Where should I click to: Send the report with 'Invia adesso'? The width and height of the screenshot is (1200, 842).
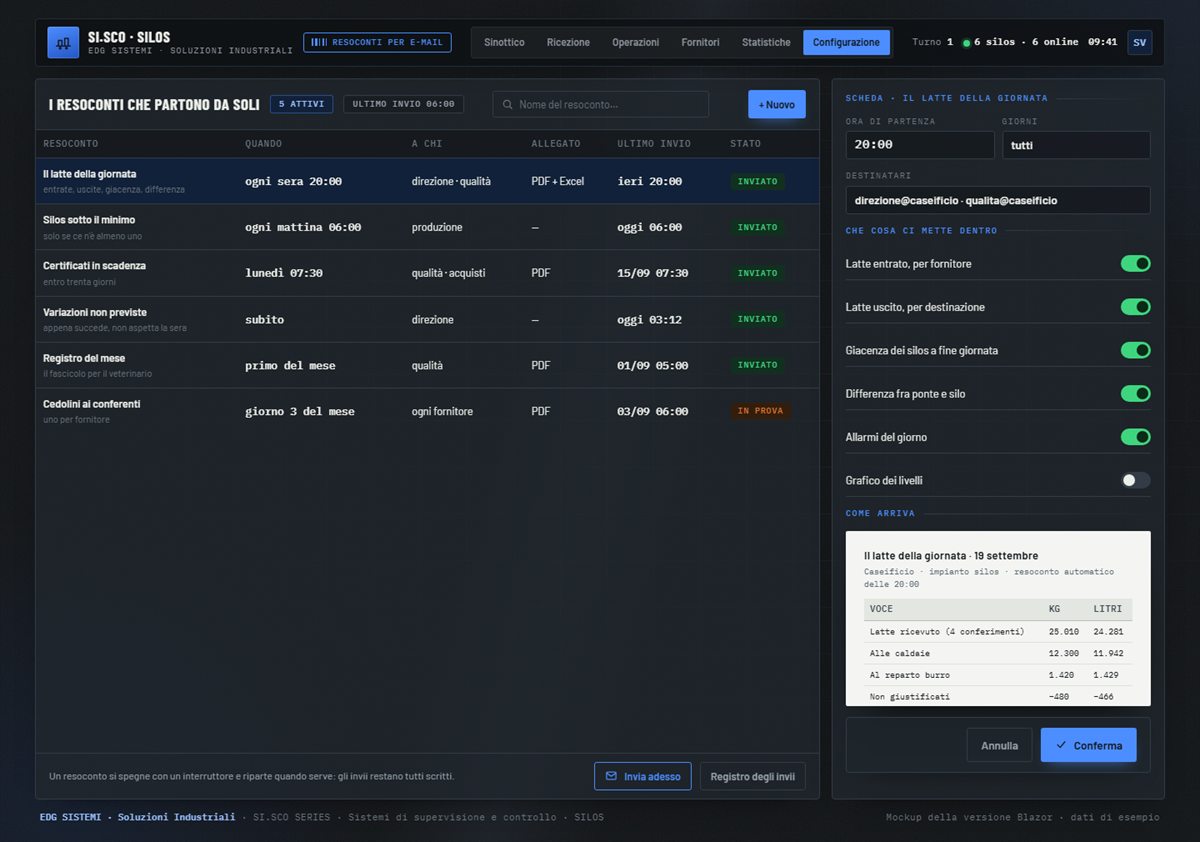click(x=642, y=776)
